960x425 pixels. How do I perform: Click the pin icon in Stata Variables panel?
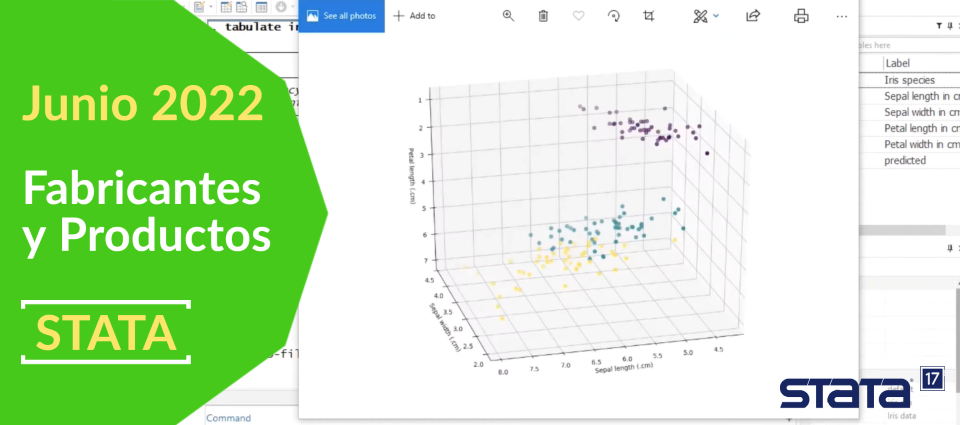[950, 26]
